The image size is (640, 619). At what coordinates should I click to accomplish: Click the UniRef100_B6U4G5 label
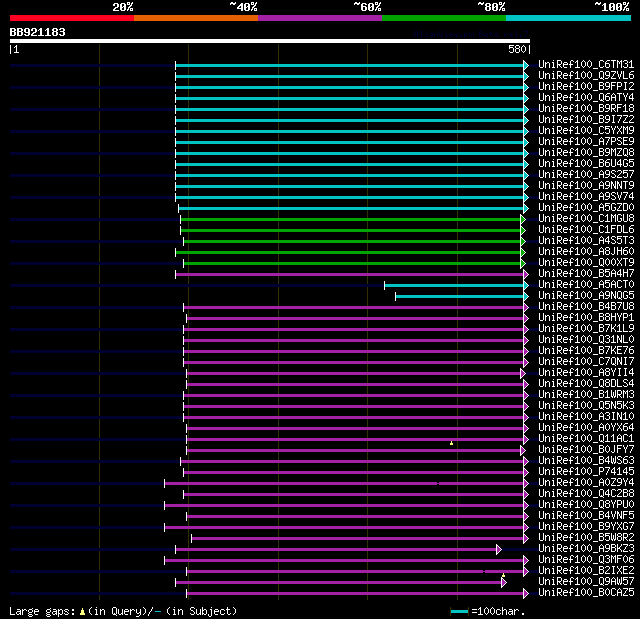pos(586,164)
